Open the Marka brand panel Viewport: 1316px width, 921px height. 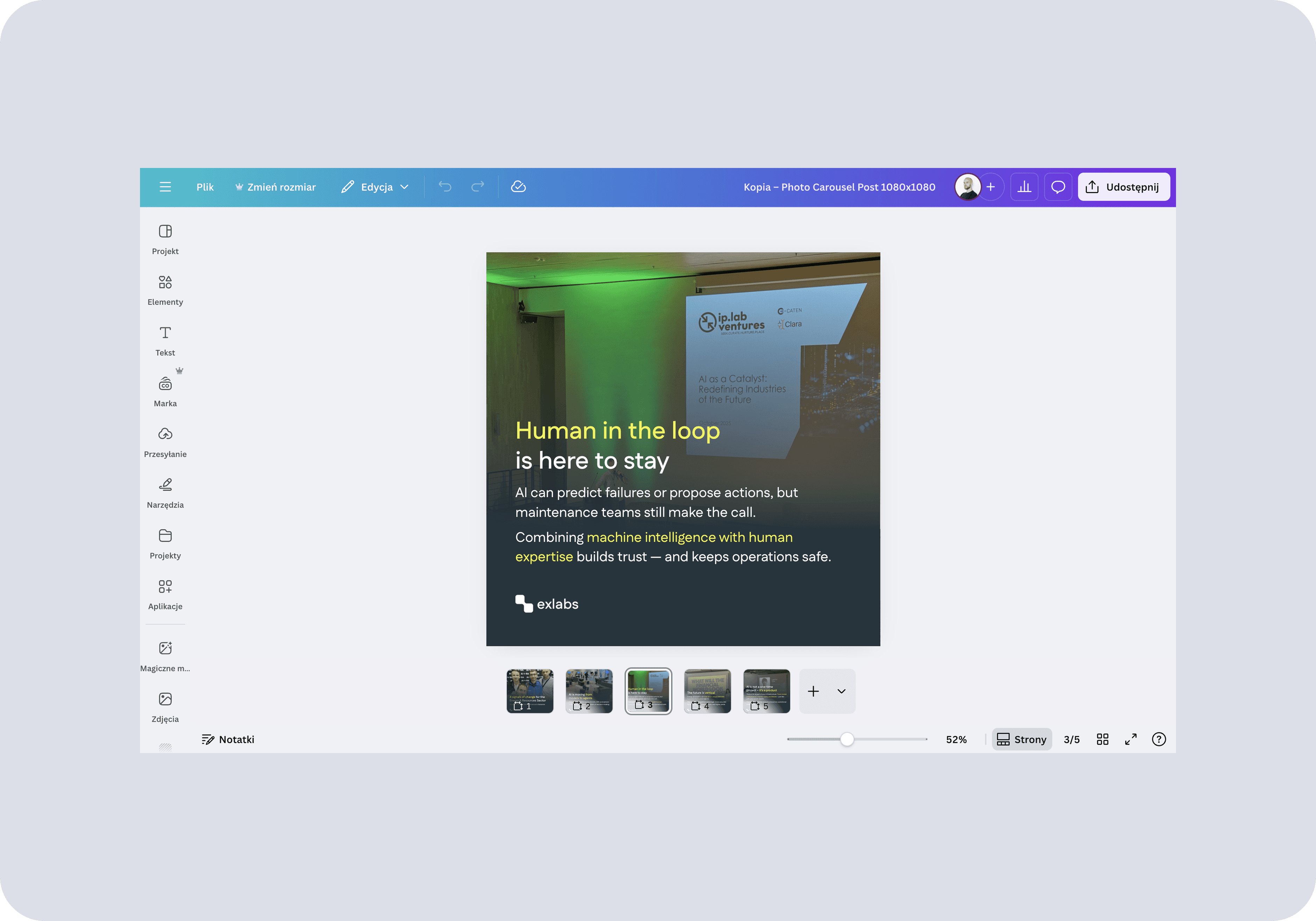click(165, 392)
